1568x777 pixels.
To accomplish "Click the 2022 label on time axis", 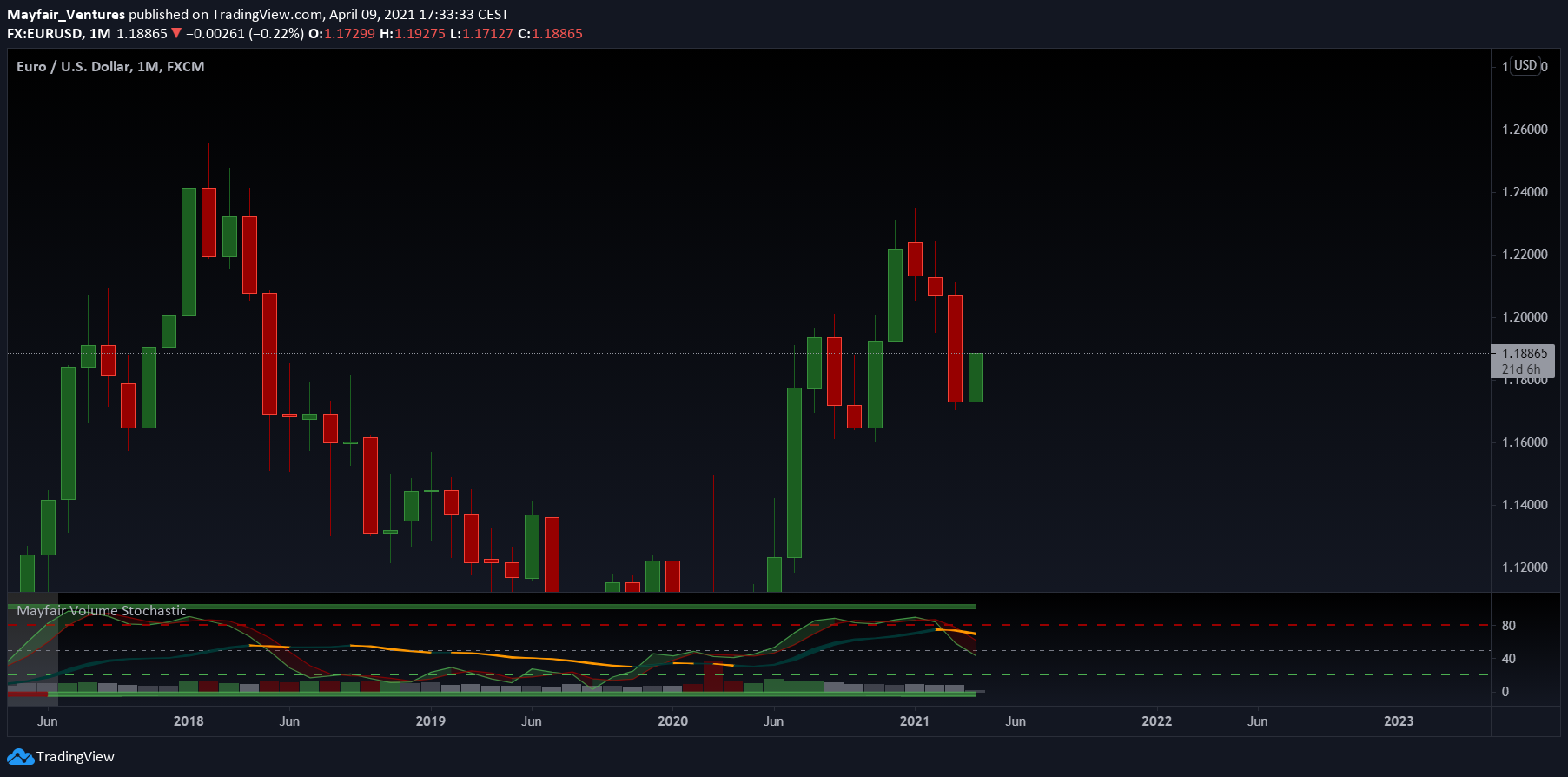I will coord(1156,721).
